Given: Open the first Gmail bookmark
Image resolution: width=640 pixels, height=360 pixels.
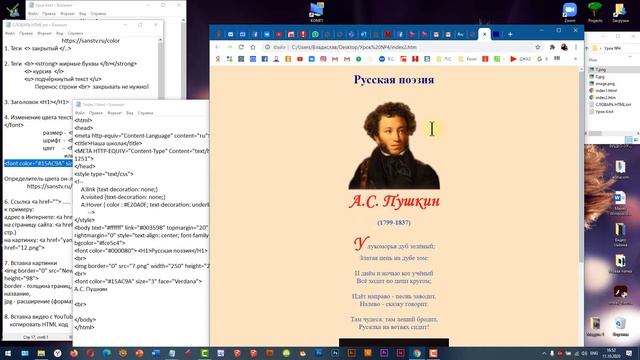Looking at the screenshot, I should 335,59.
